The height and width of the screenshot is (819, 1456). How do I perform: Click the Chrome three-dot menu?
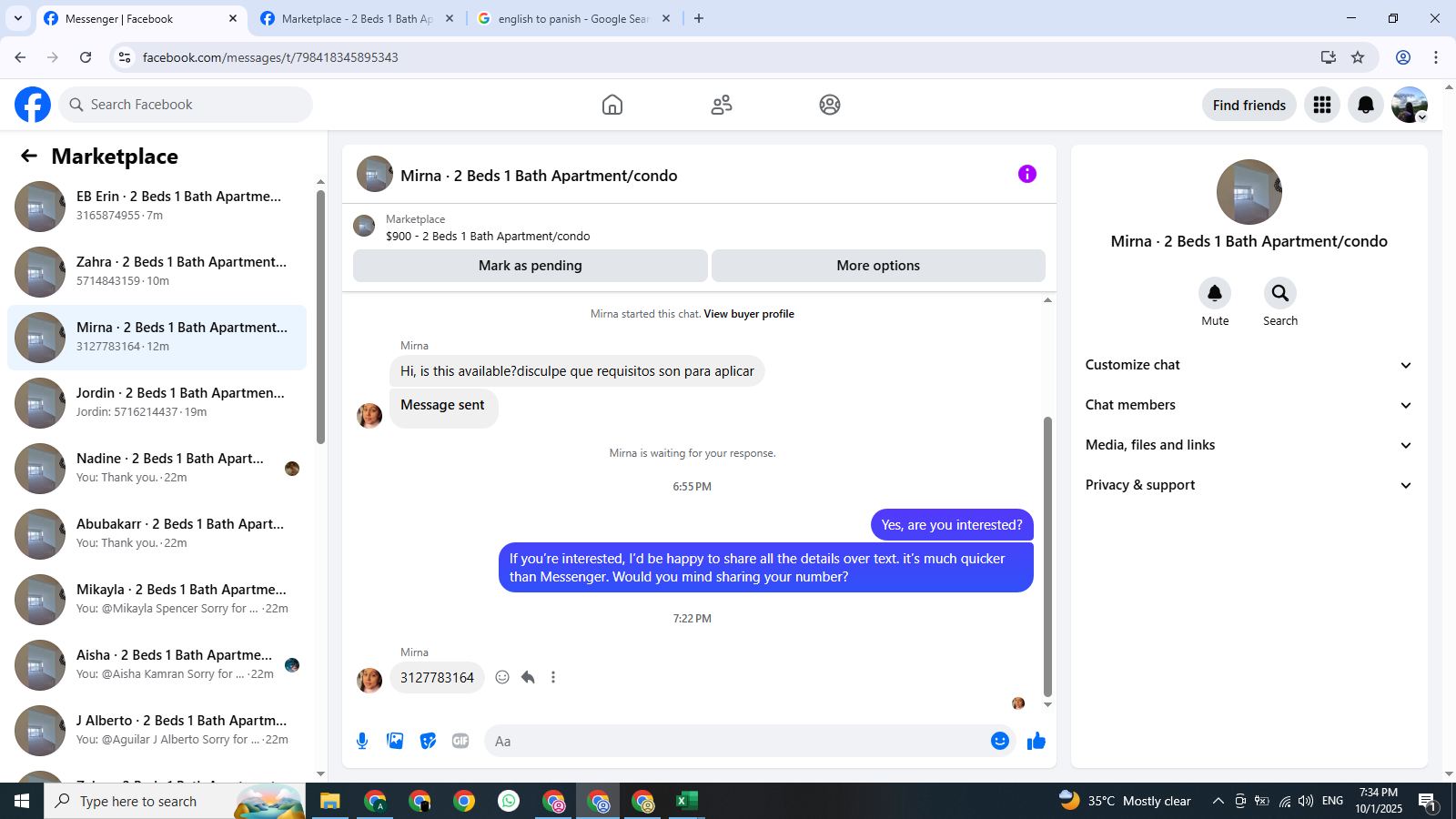pyautogui.click(x=1436, y=57)
